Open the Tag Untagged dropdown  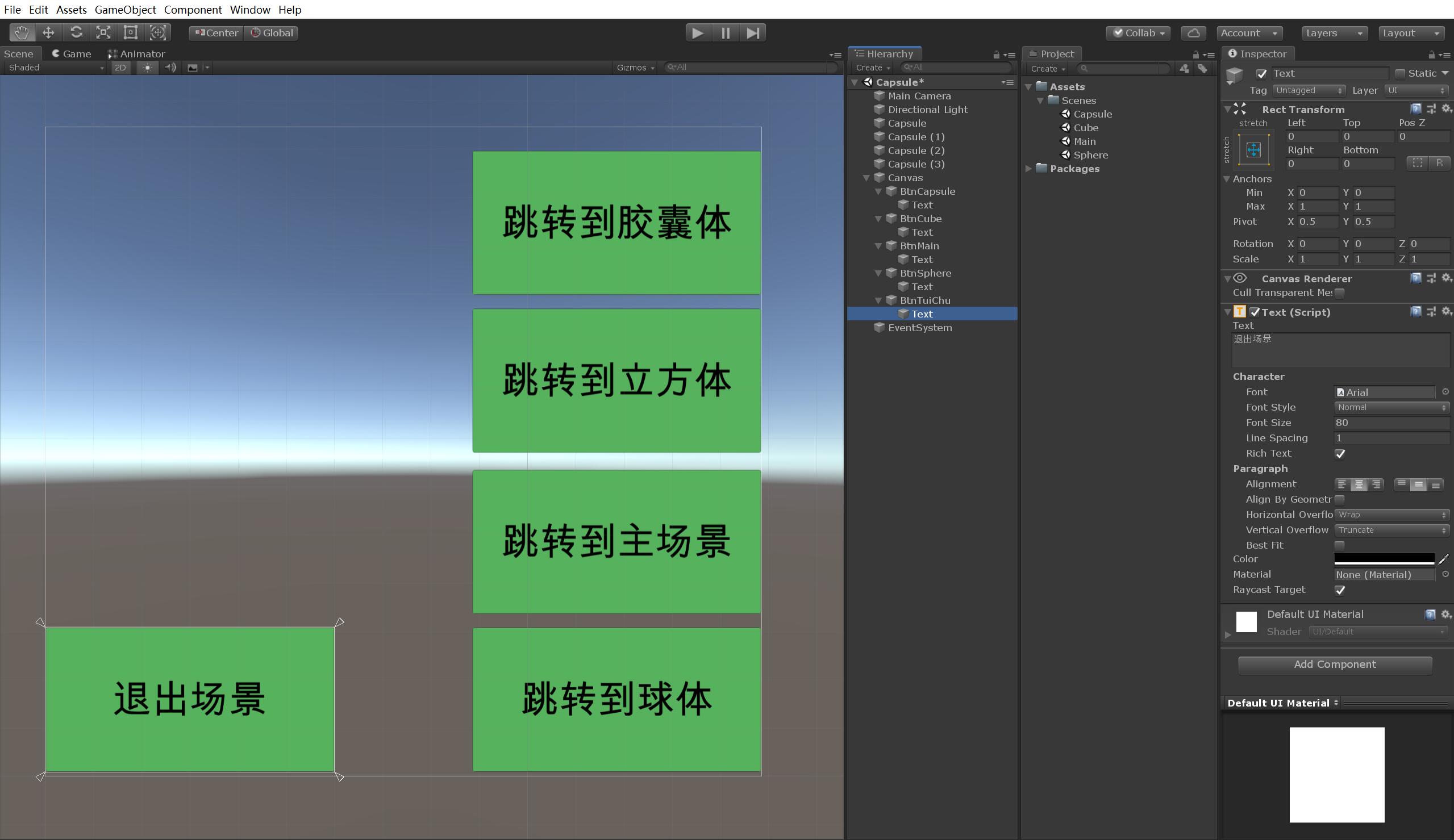tap(1309, 90)
